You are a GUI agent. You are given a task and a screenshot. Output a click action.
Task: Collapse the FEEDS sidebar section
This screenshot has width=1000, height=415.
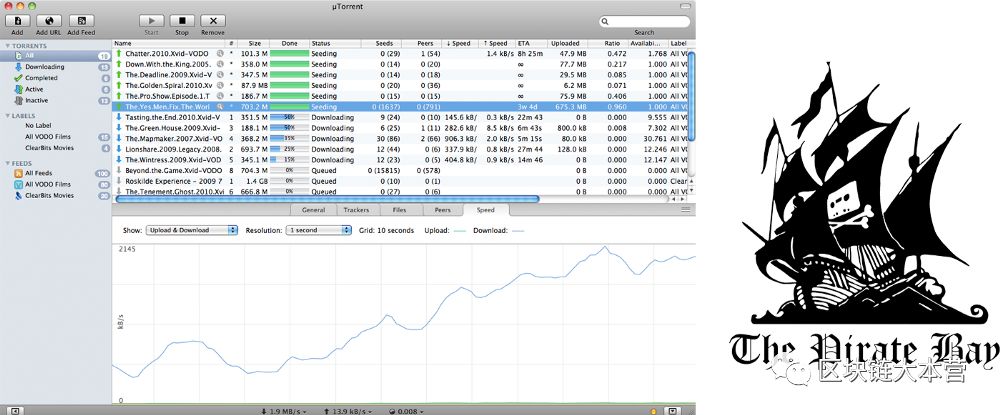(8, 164)
